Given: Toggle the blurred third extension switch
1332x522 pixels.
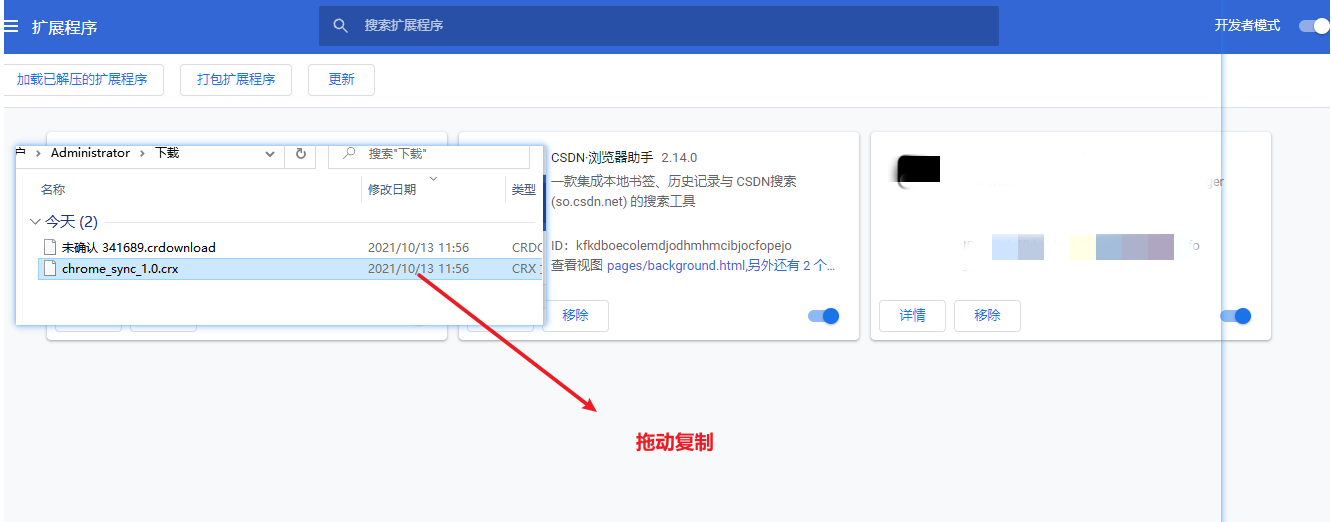Looking at the screenshot, I should (1235, 316).
